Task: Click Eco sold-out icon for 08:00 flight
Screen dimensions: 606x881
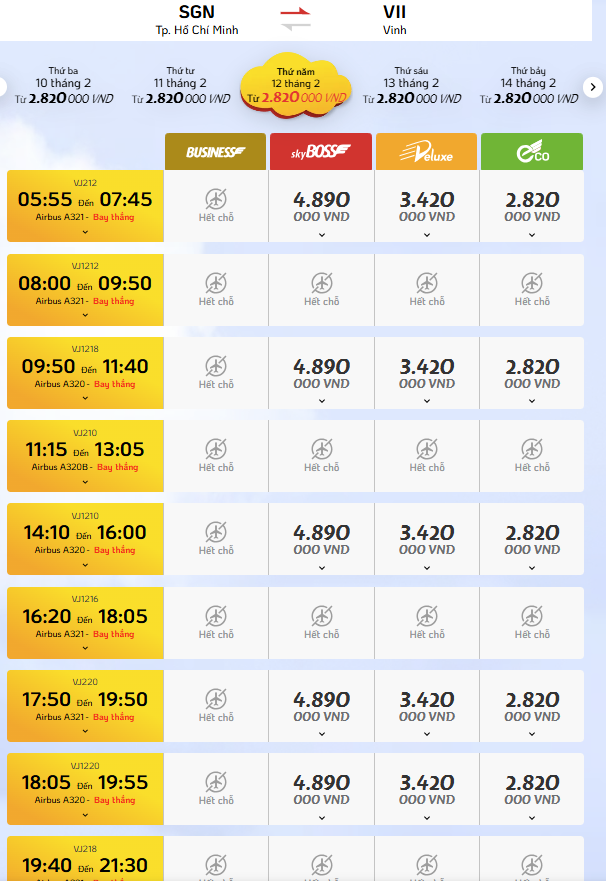Action: [532, 282]
